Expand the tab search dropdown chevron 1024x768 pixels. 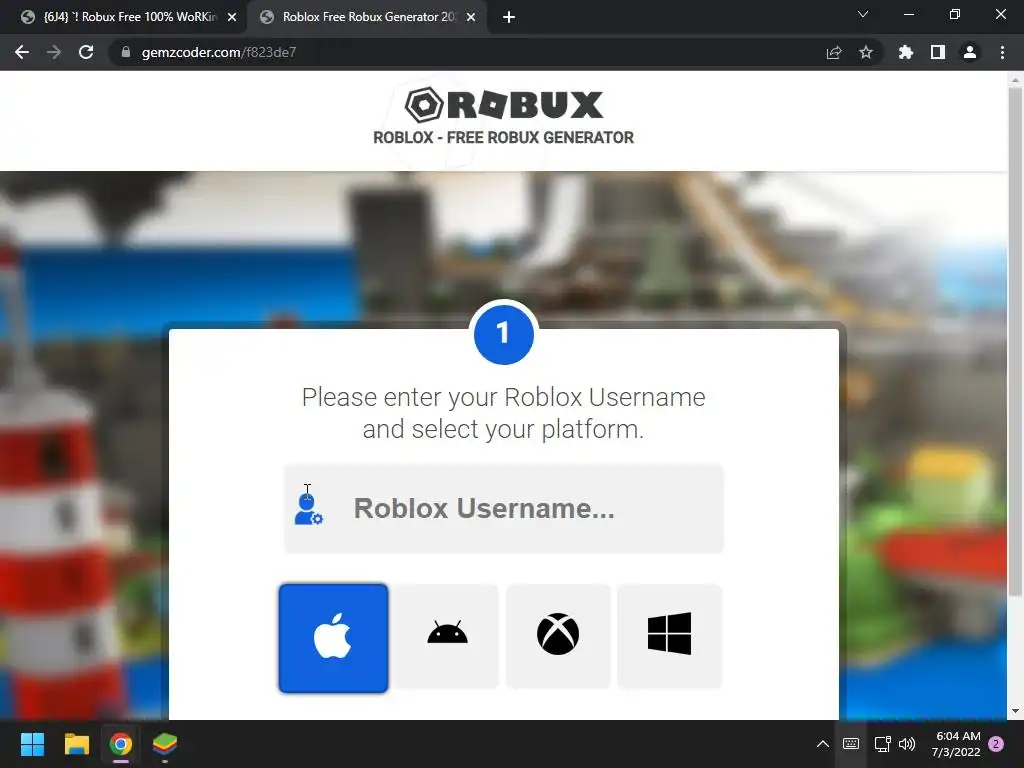tap(863, 14)
